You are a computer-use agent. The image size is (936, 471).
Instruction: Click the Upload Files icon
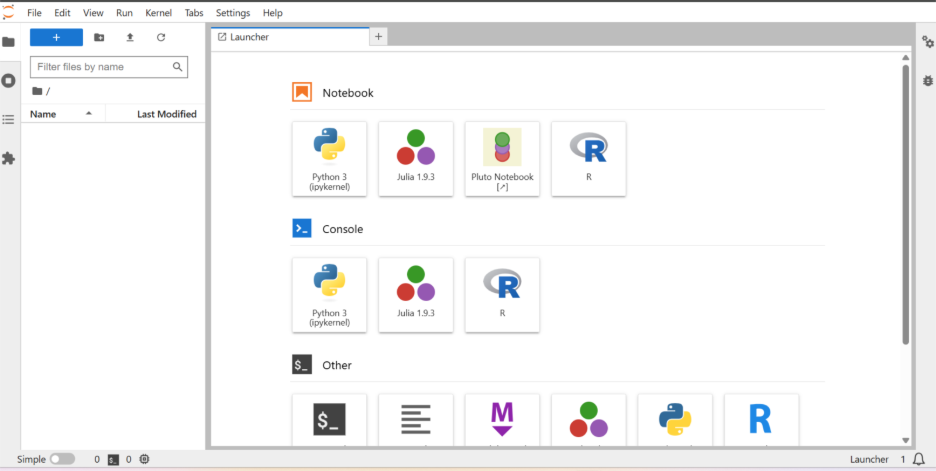(x=130, y=37)
